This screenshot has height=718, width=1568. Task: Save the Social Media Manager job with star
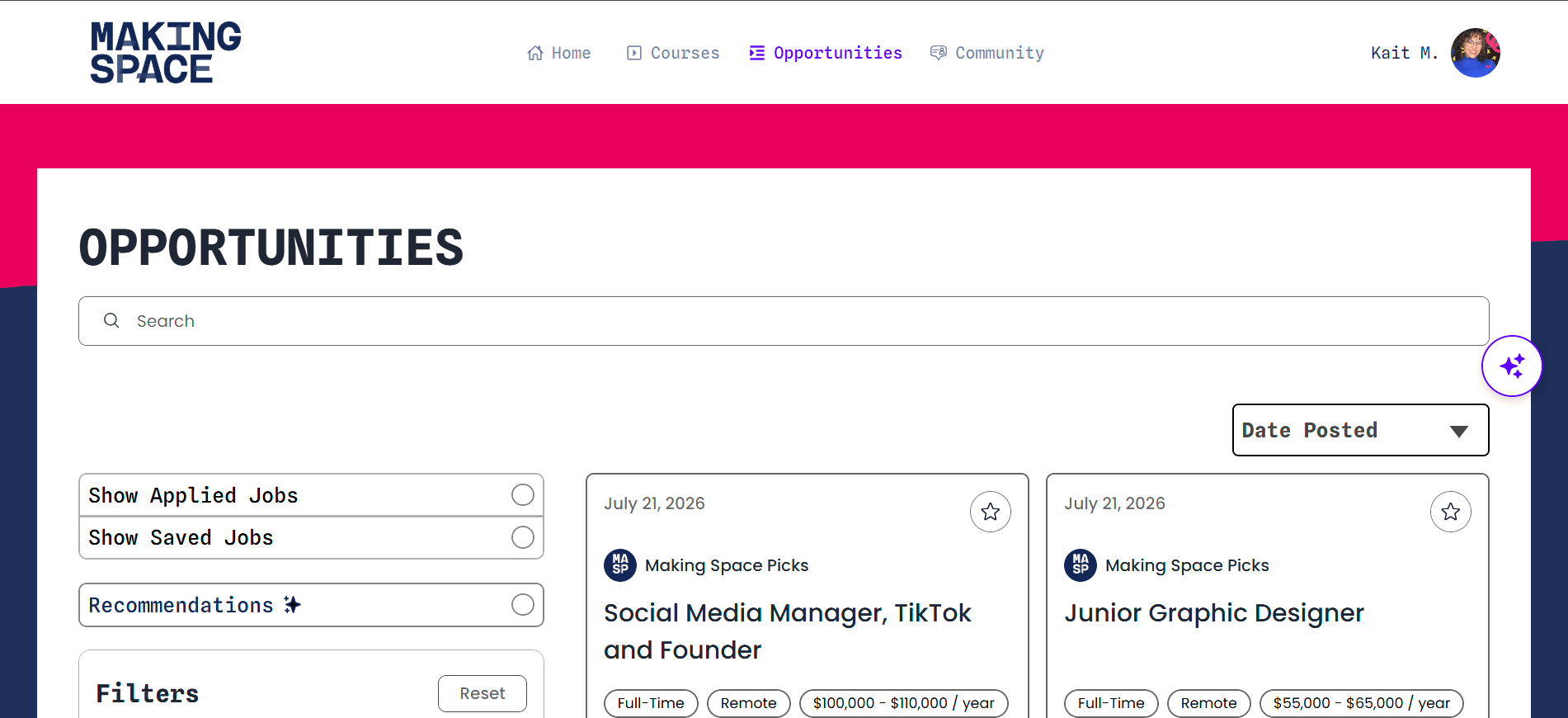(x=991, y=512)
